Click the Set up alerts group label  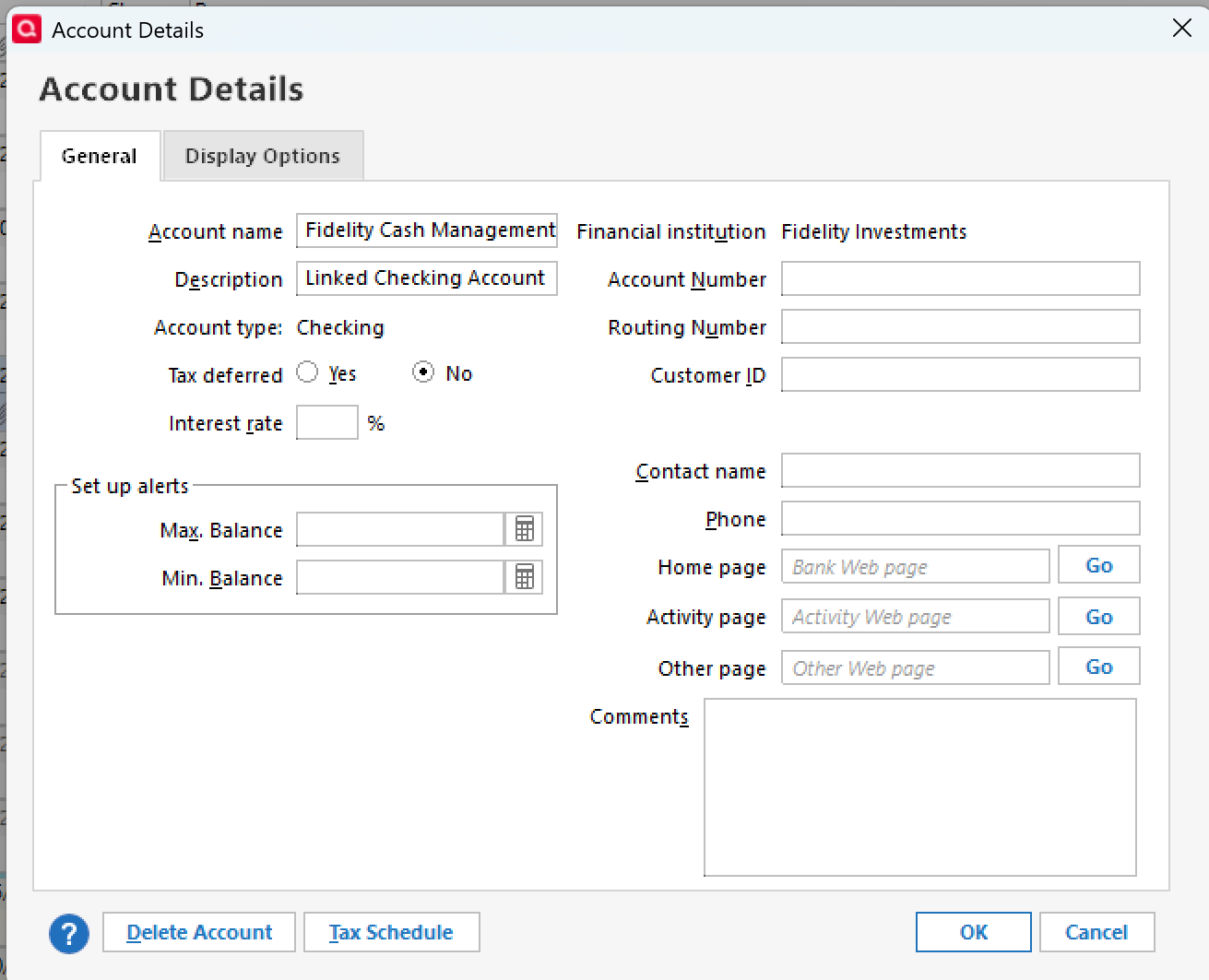click(130, 486)
